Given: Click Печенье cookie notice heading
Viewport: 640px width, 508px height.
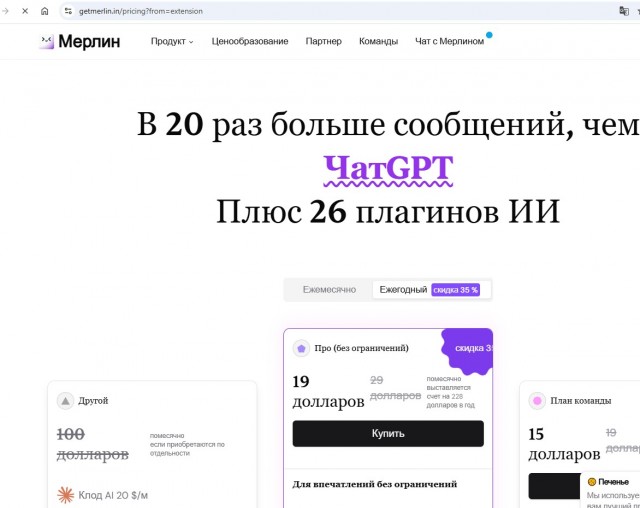Looking at the screenshot, I should [x=613, y=482].
